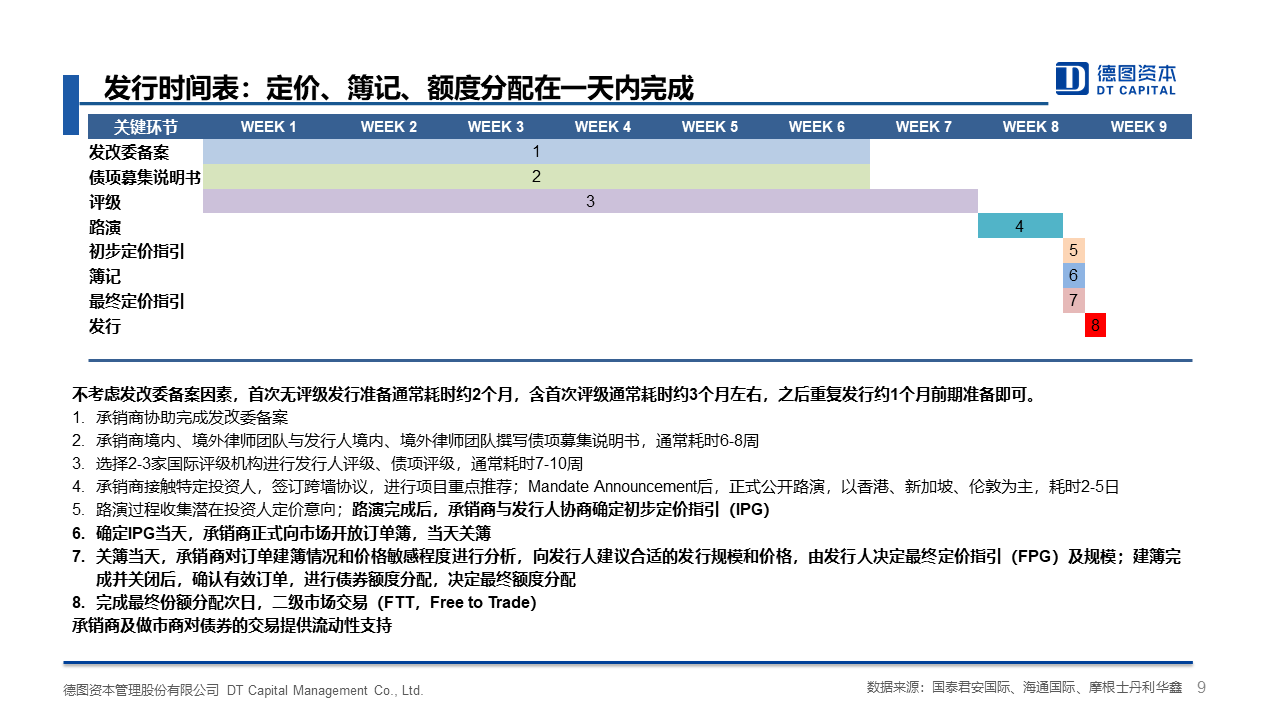Click the data source footer 数据来源
The width and height of the screenshot is (1280, 720).
tap(1025, 688)
